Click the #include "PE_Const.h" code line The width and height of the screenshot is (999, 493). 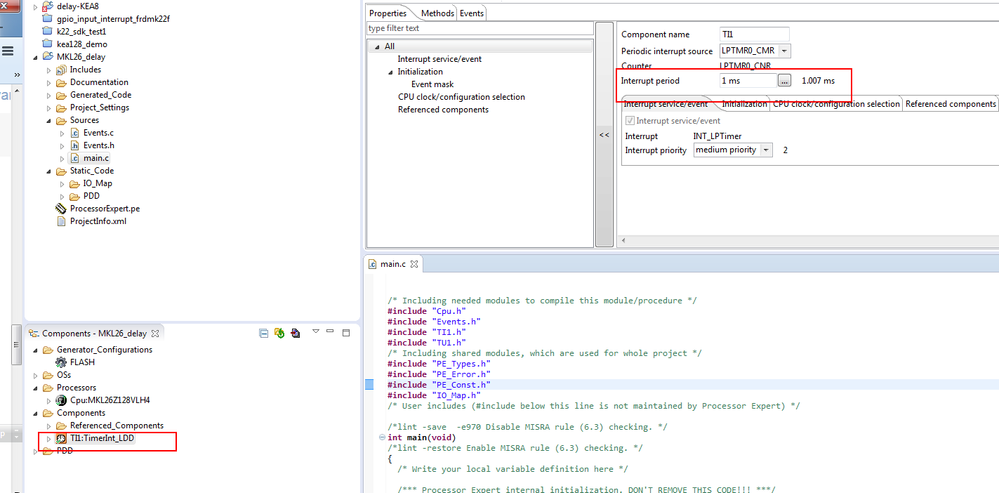[438, 385]
